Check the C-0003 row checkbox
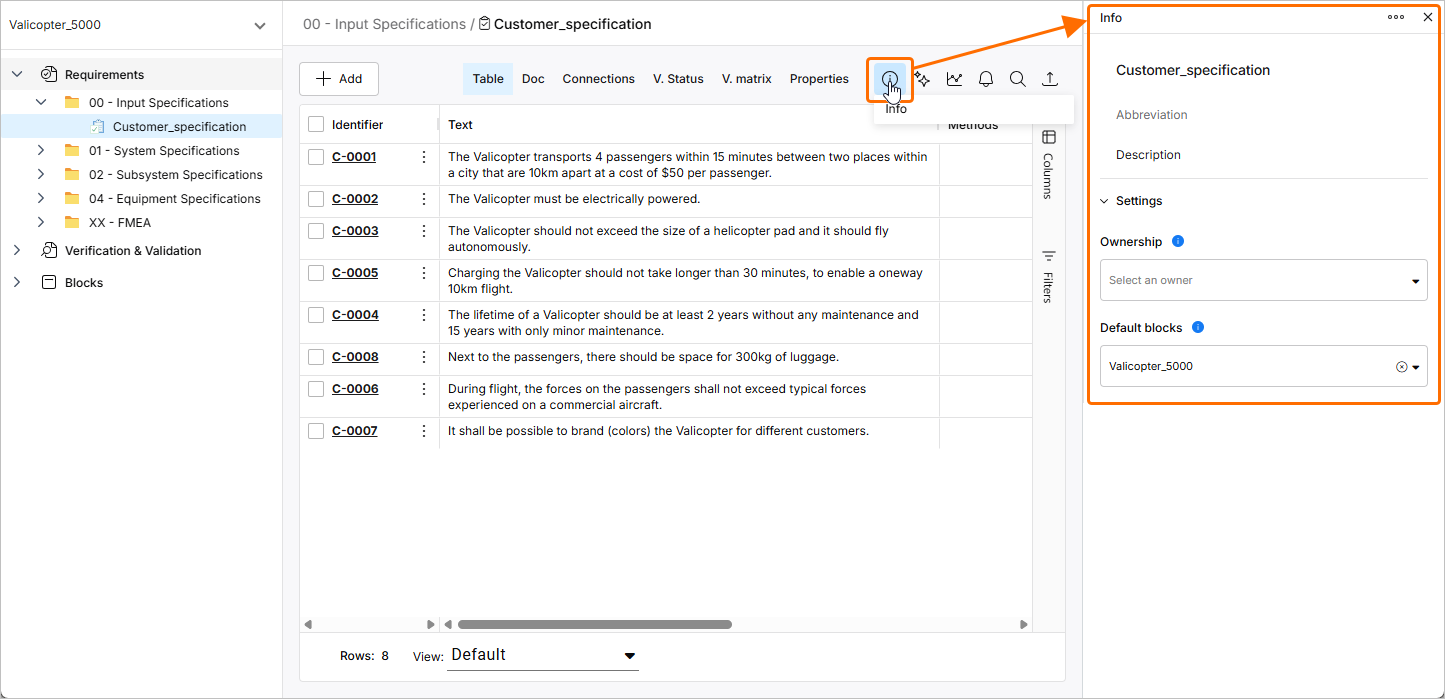The image size is (1445, 699). 316,231
